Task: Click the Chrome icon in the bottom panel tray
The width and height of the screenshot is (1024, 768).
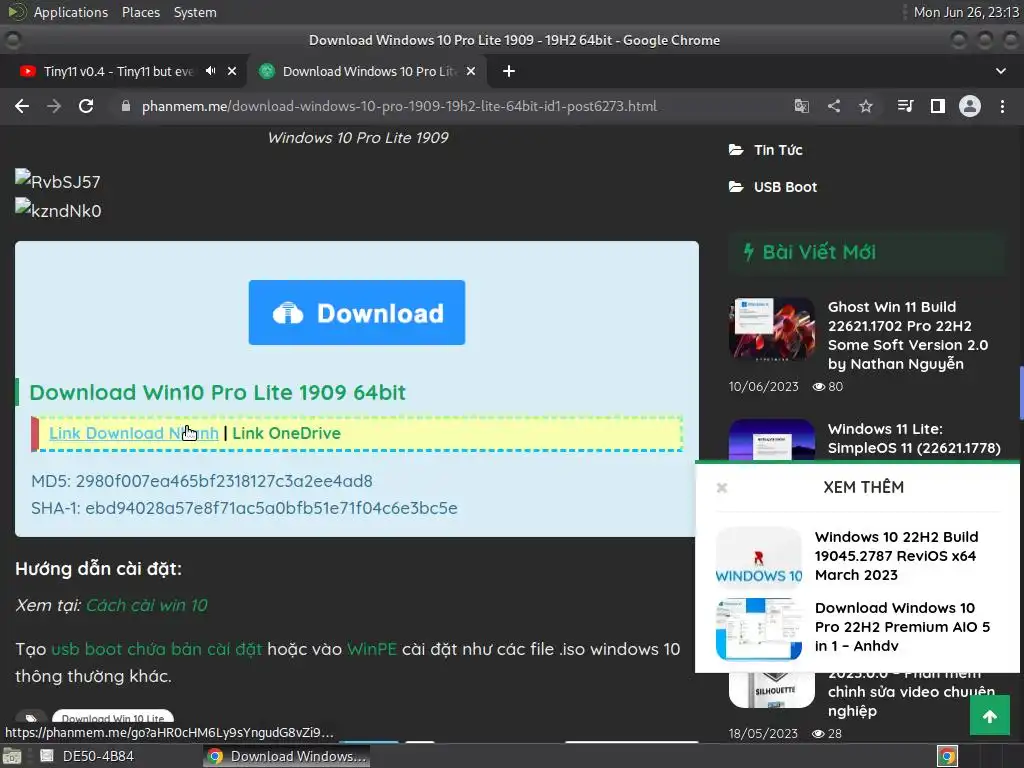Action: click(947, 756)
